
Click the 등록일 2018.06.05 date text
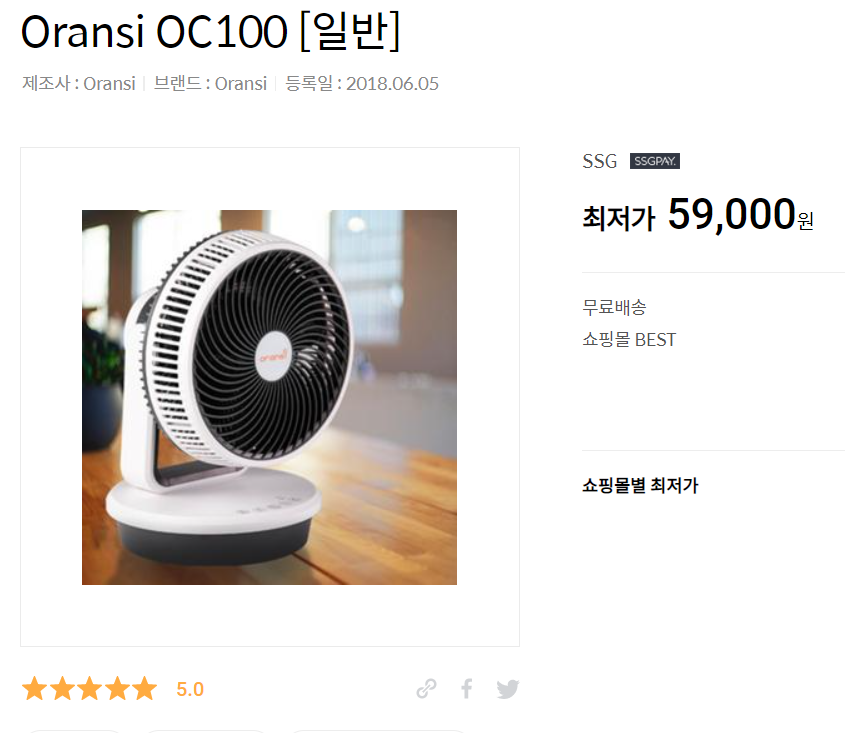click(362, 84)
